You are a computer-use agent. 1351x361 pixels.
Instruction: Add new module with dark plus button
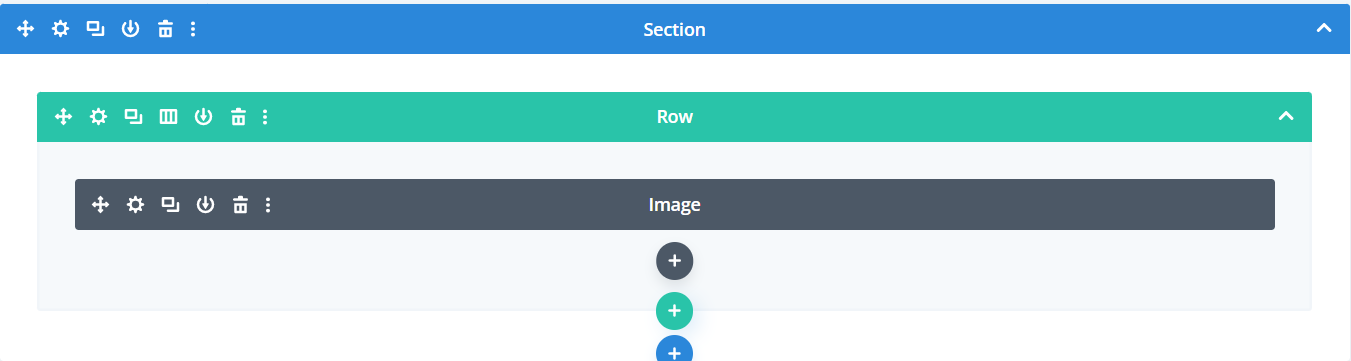[675, 260]
